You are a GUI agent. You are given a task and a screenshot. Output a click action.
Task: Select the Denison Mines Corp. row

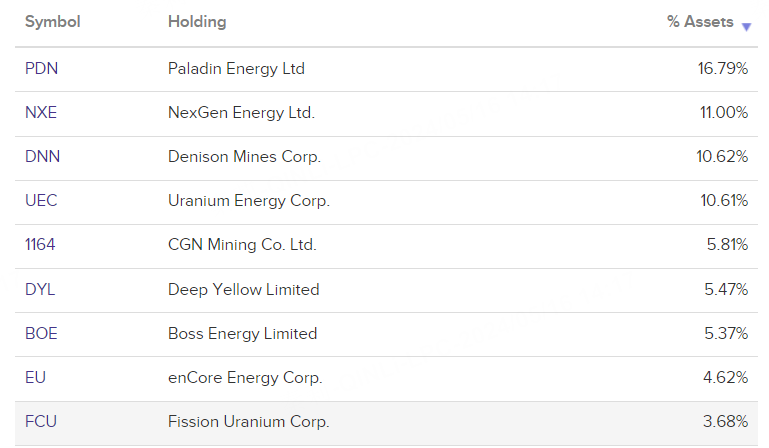tap(244, 157)
